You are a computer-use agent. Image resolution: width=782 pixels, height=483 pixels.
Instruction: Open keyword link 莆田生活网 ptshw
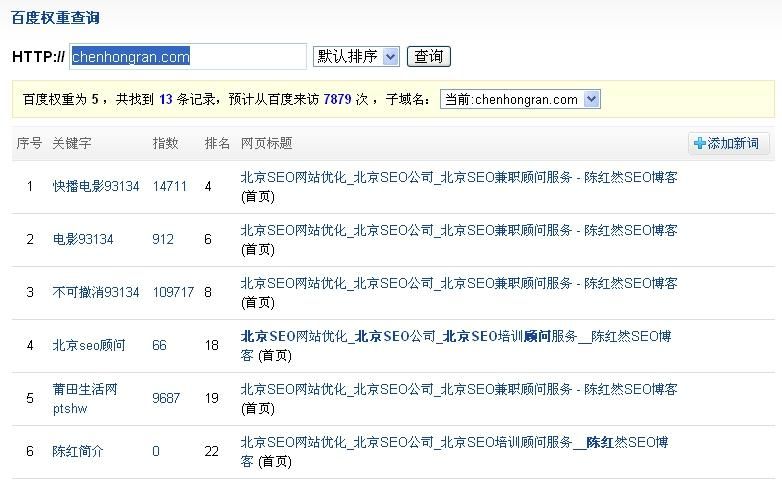pyautogui.click(x=85, y=399)
